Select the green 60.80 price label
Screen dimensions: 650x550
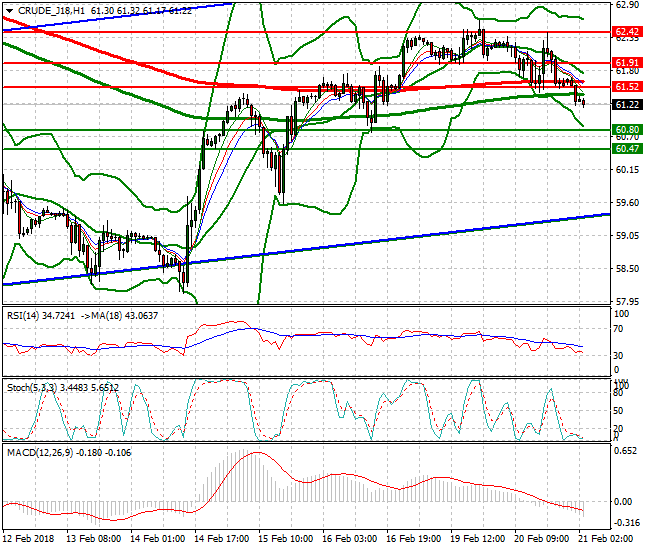(627, 130)
